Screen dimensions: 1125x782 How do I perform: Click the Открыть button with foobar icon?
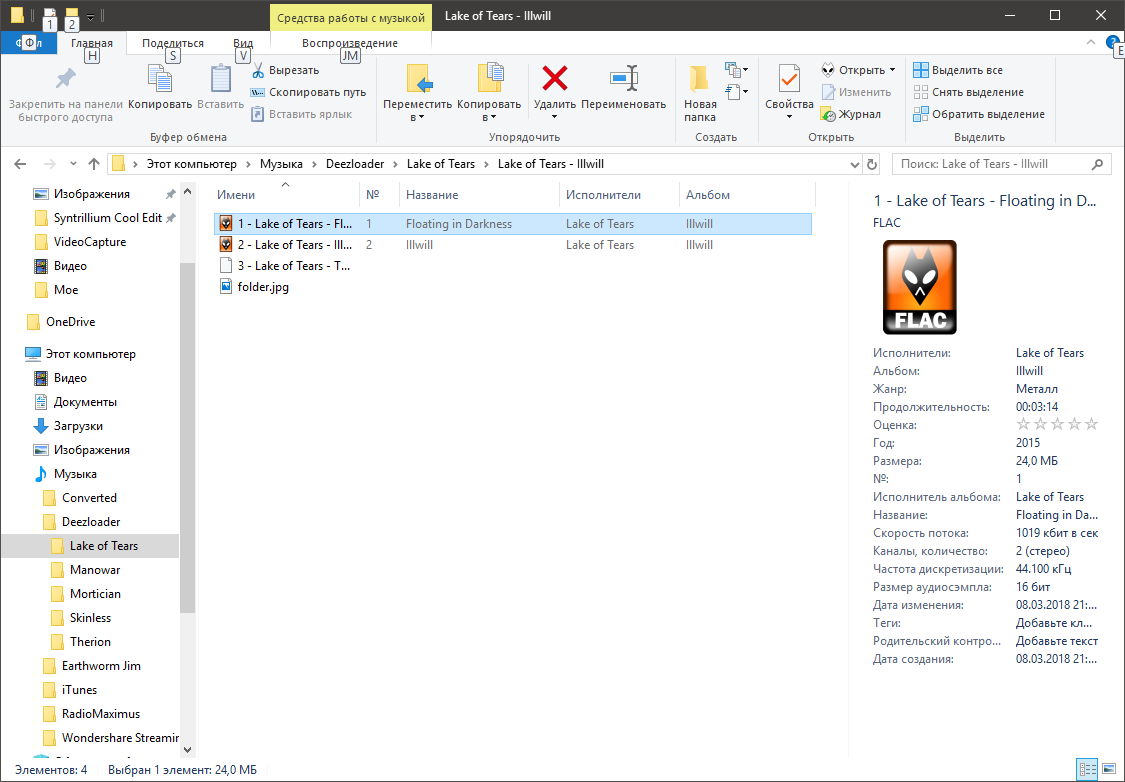pyautogui.click(x=853, y=70)
